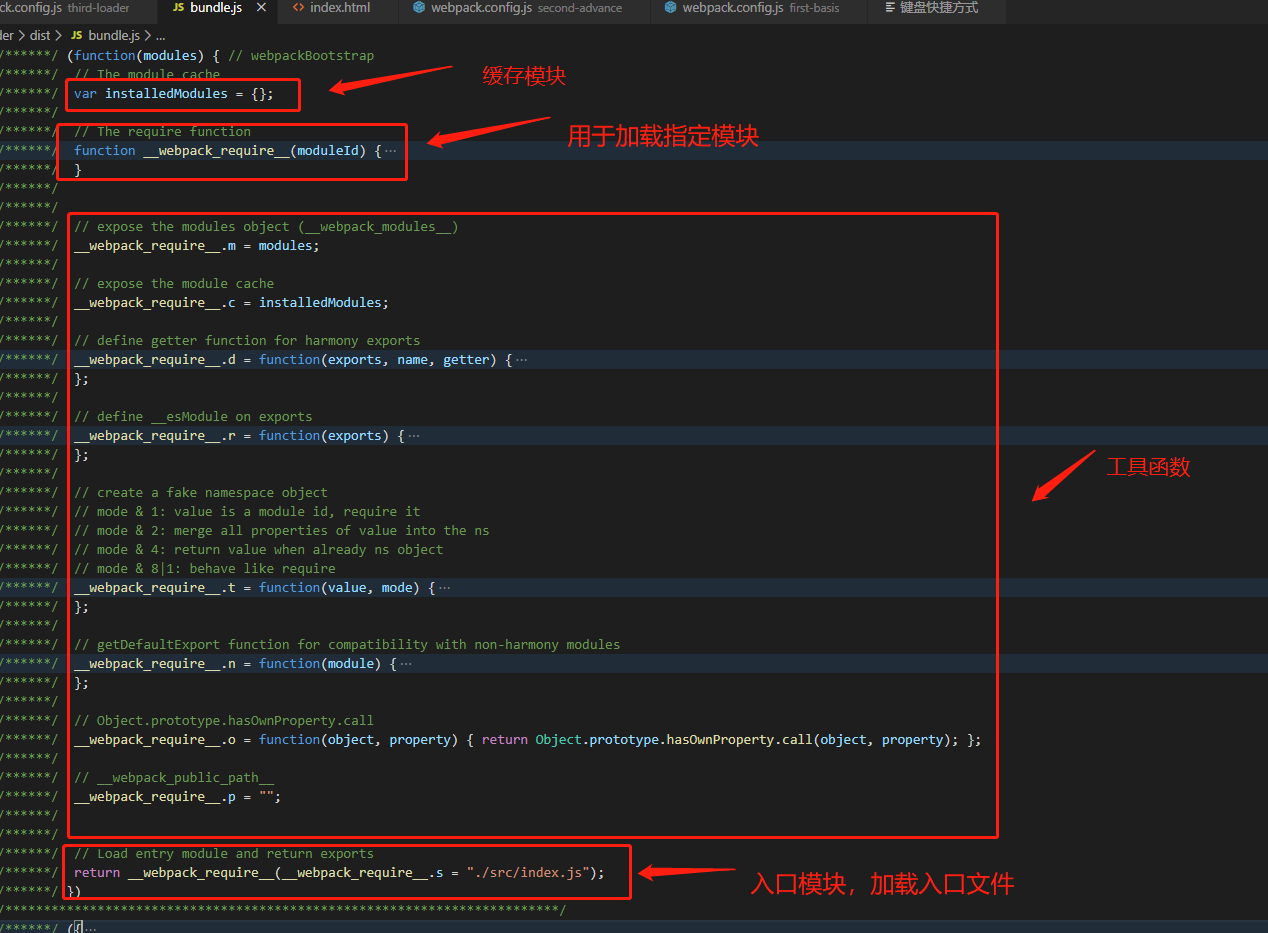This screenshot has width=1268, height=933.
Task: Click '// expose the modules object' comment
Action: pos(266,226)
